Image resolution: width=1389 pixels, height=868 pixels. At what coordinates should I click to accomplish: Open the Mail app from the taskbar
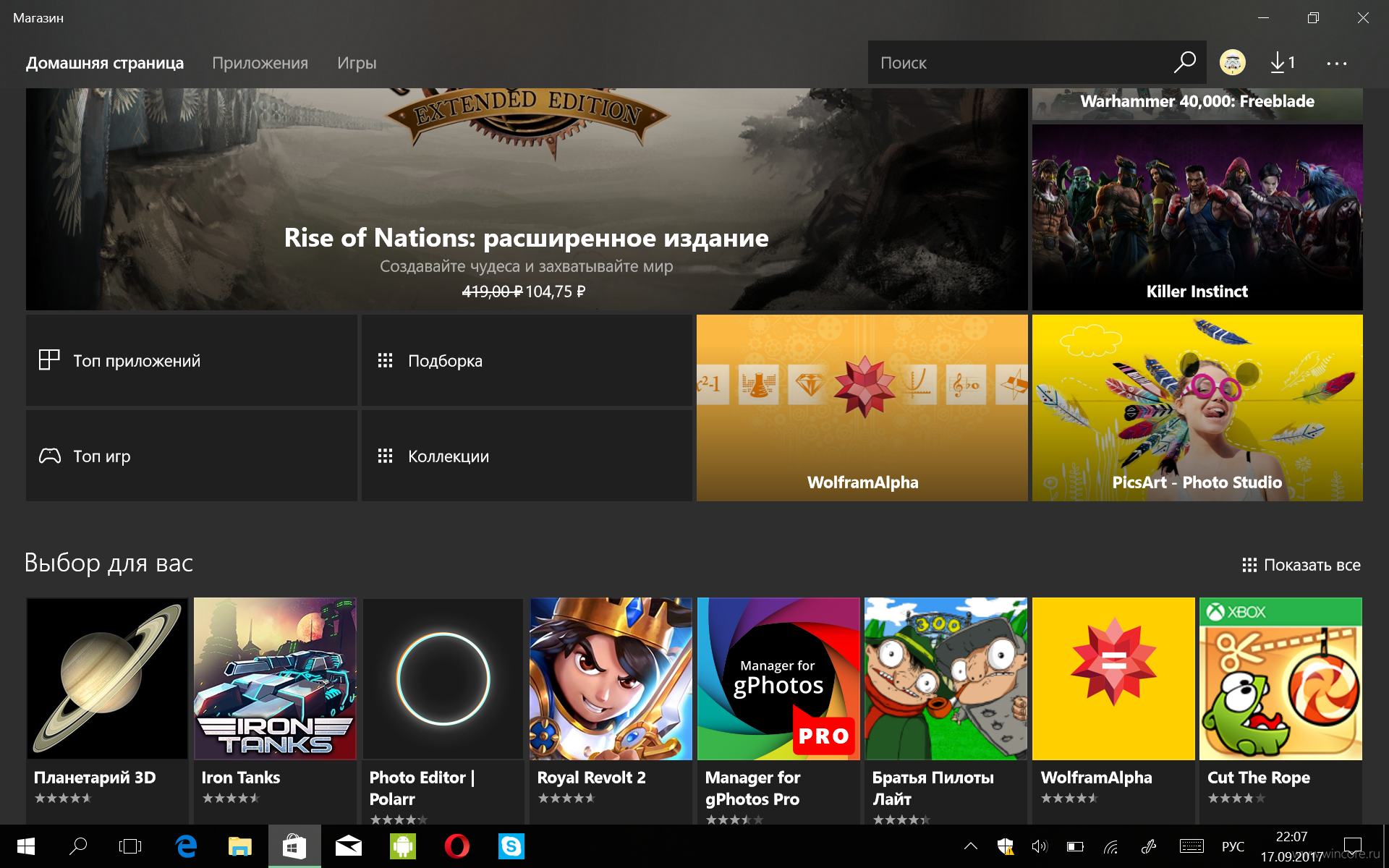349,846
